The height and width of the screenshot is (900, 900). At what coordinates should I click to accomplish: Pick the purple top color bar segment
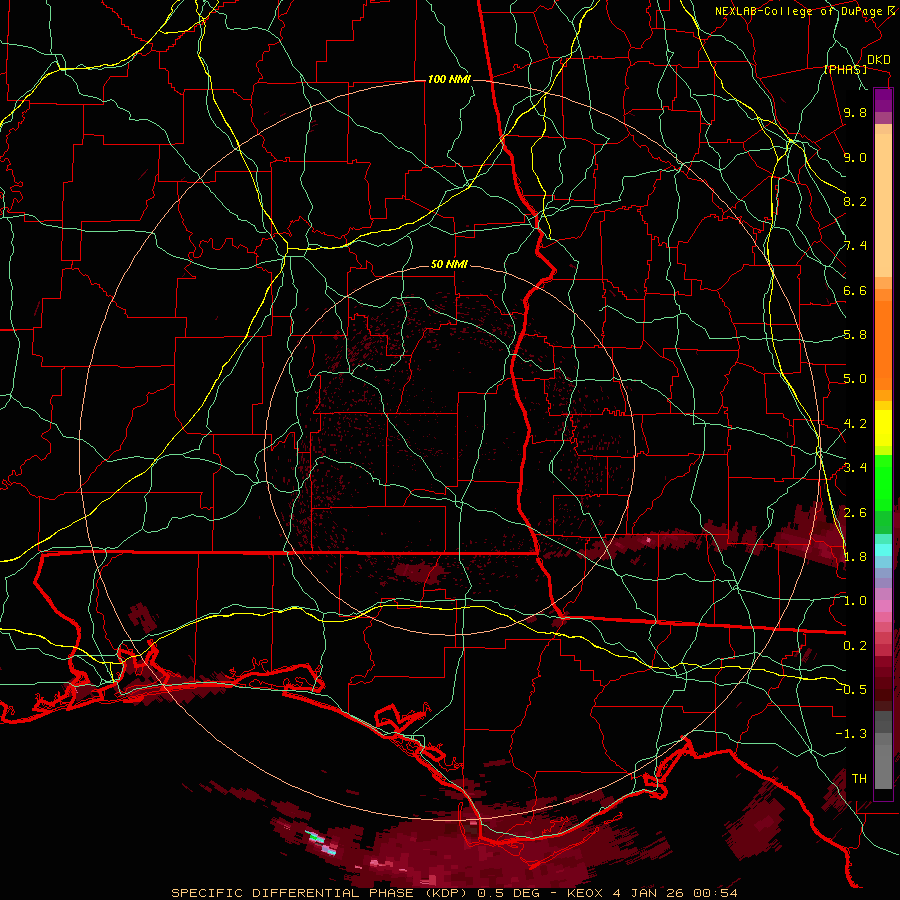883,100
